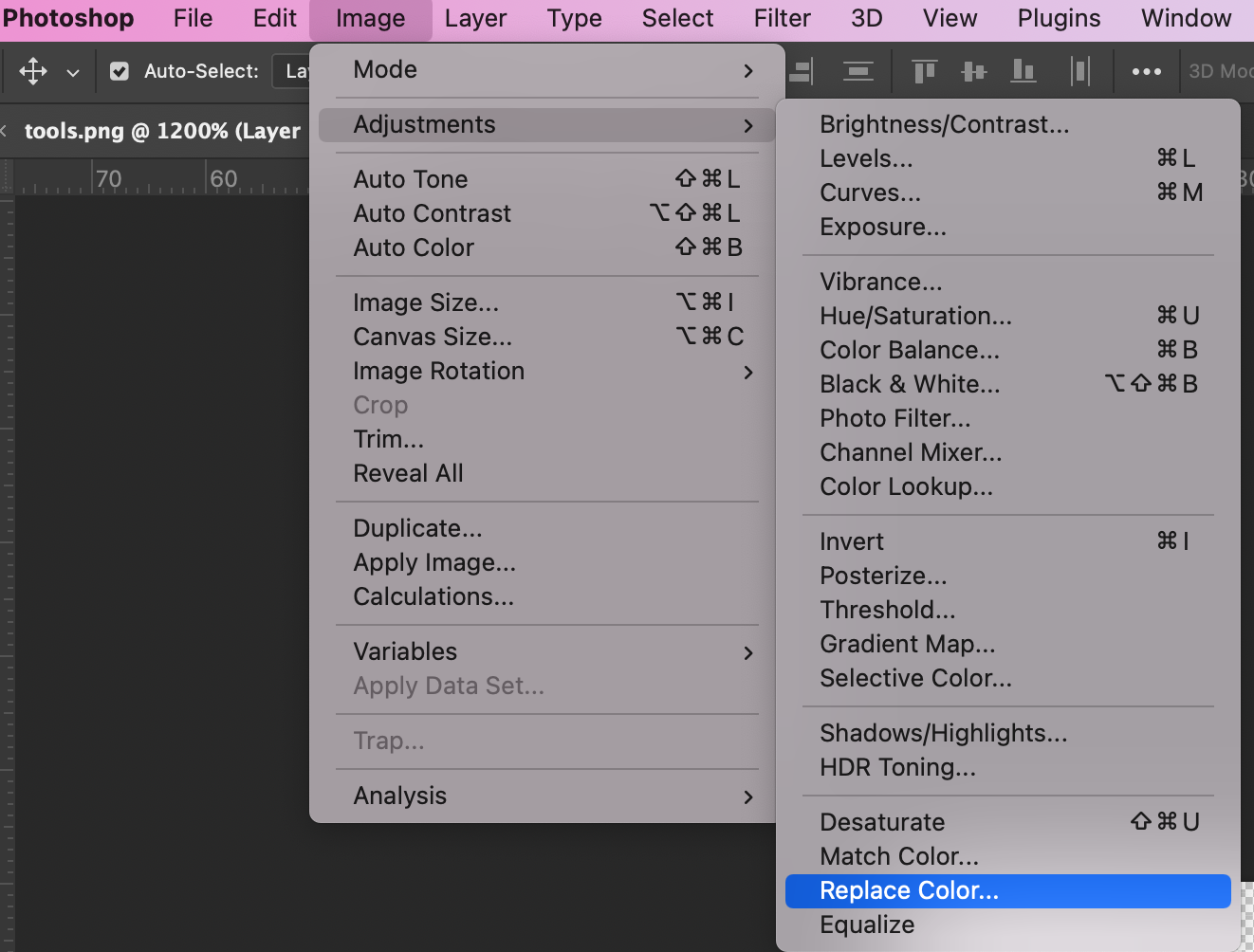Open Hue/Saturation adjustment

tap(1008, 316)
